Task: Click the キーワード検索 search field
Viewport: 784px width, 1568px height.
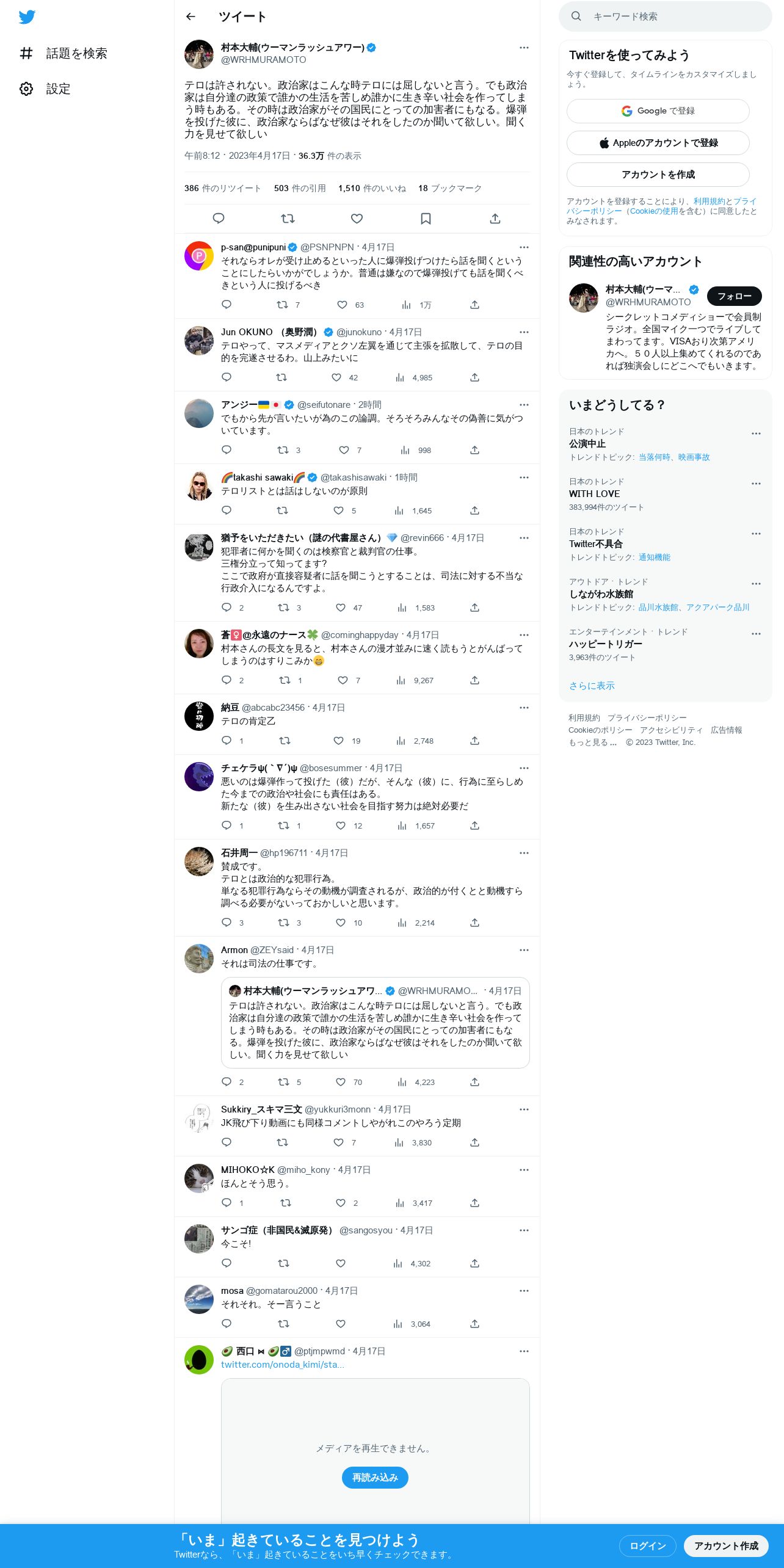Action: [x=666, y=16]
